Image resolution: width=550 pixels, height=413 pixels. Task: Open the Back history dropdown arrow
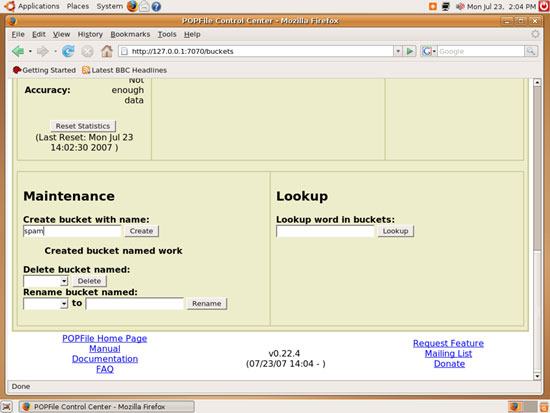[30, 51]
